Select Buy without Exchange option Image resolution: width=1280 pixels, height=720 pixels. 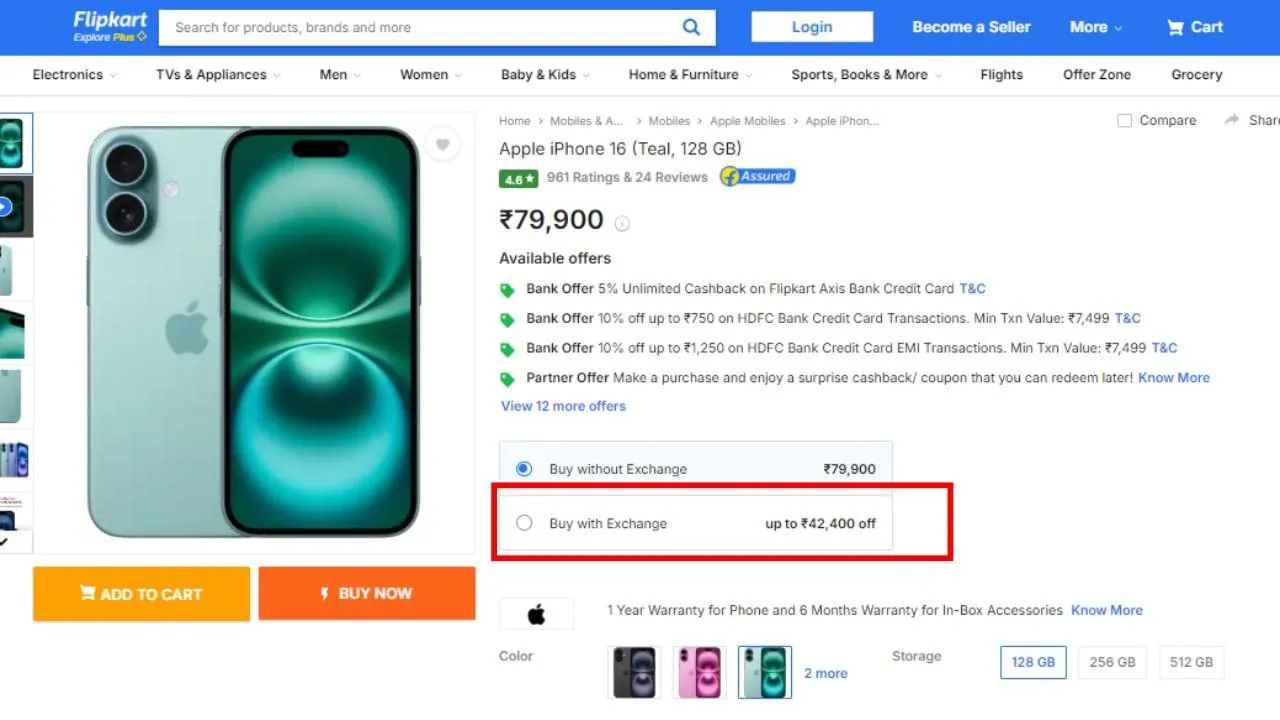coord(524,468)
